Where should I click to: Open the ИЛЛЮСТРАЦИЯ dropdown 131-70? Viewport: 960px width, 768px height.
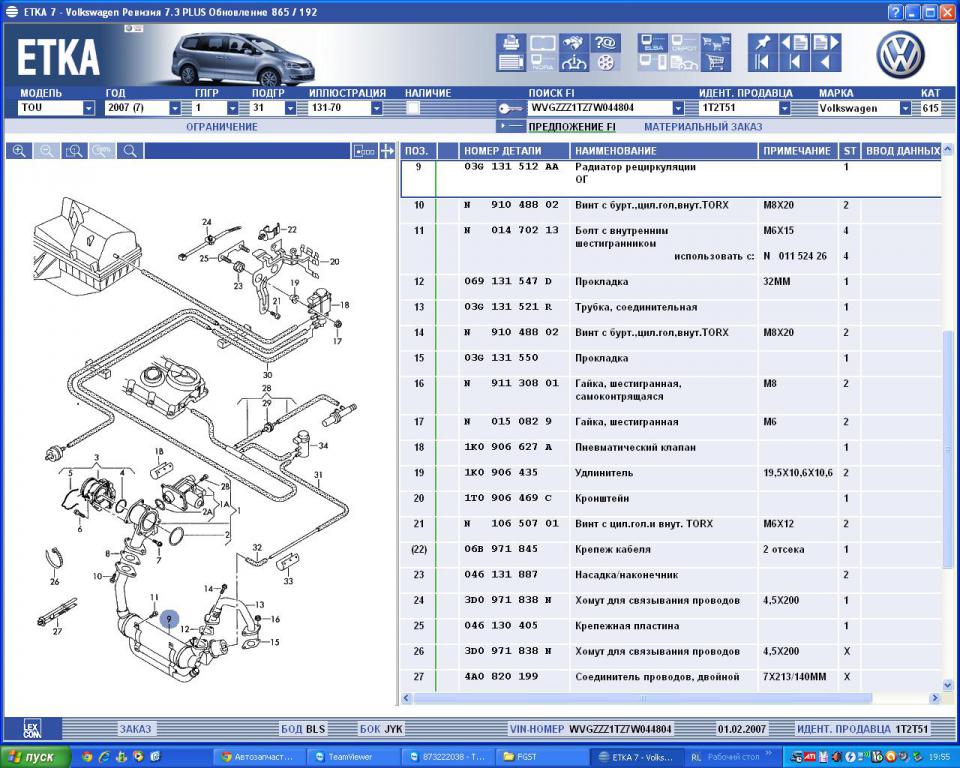pos(377,108)
